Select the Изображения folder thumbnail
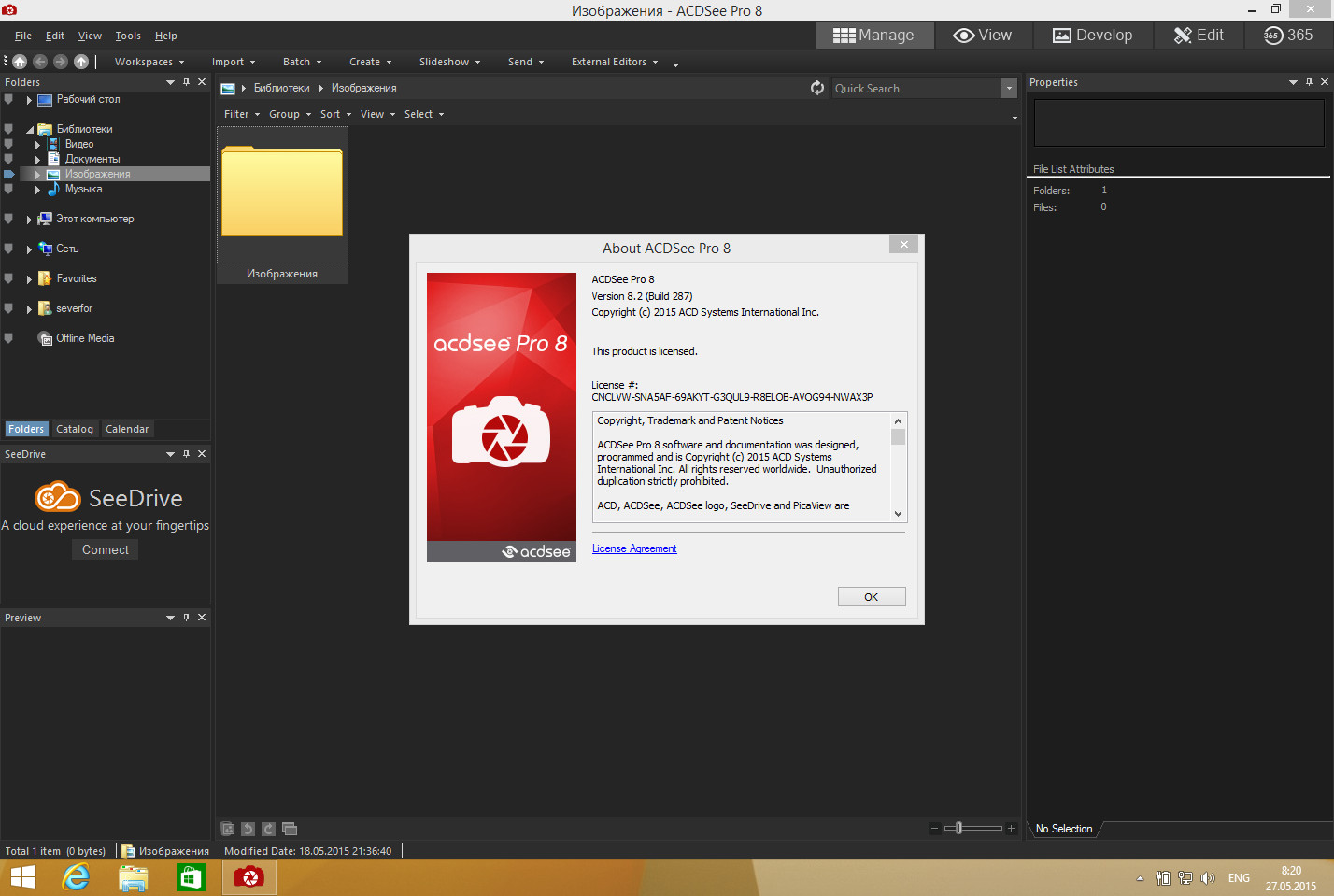The image size is (1334, 896). pyautogui.click(x=282, y=205)
